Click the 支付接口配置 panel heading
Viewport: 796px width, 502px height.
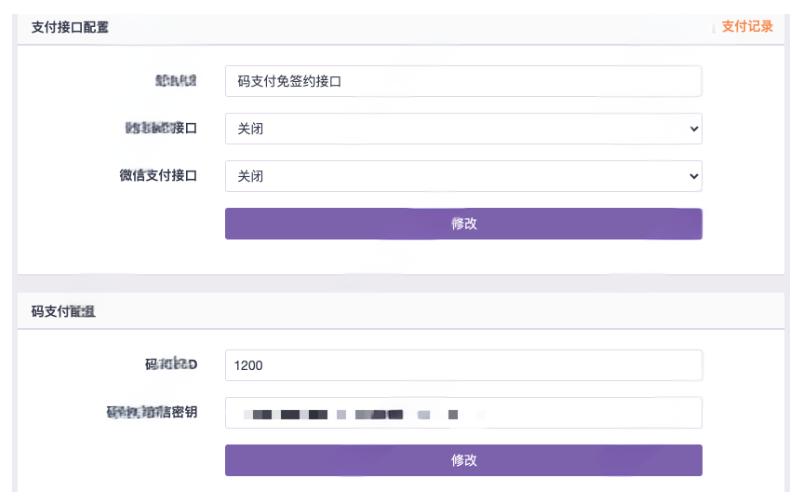tap(70, 28)
